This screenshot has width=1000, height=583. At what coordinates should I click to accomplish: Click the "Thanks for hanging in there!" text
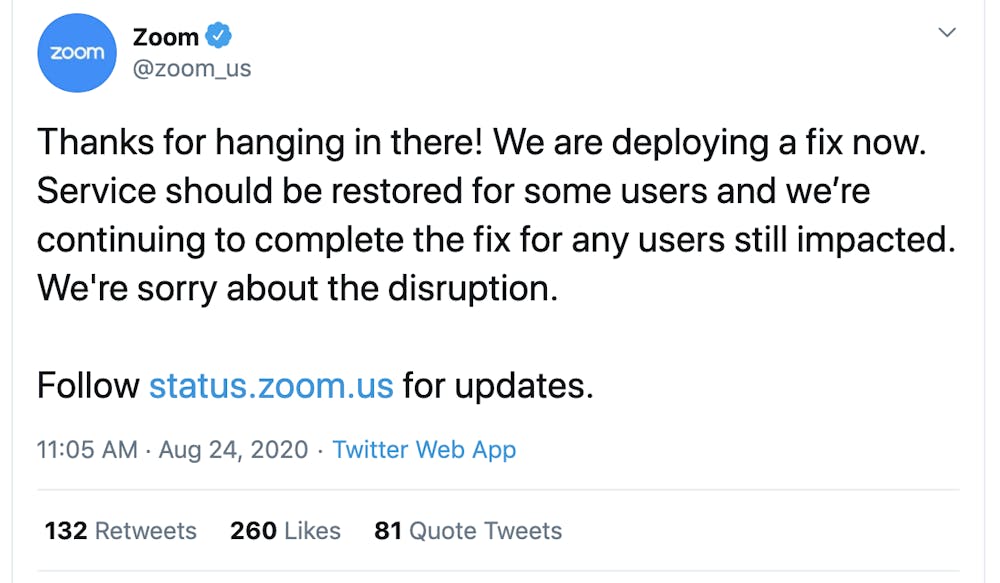pos(262,142)
